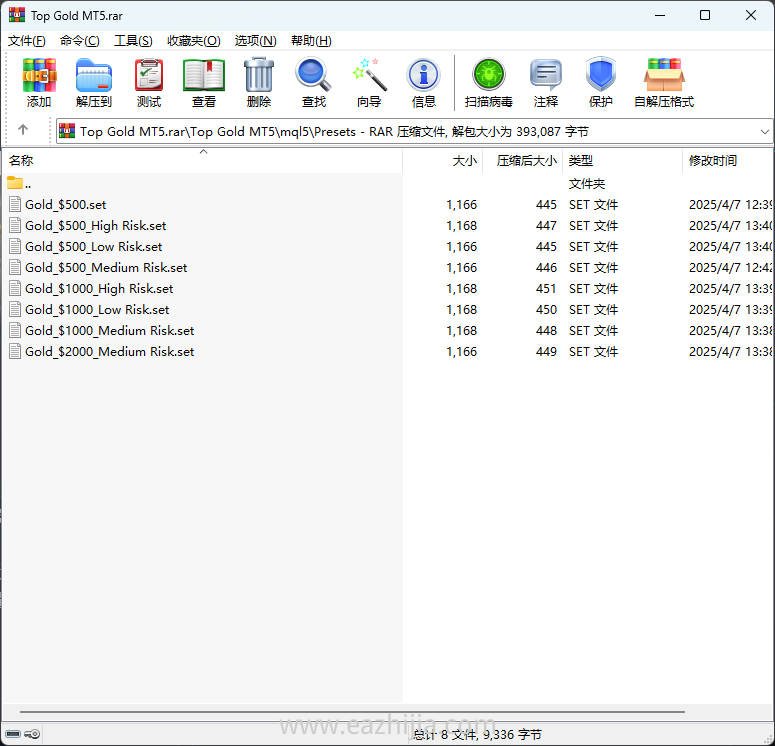Click the WinRAR icon in title bar
The height and width of the screenshot is (746, 775).
17,15
